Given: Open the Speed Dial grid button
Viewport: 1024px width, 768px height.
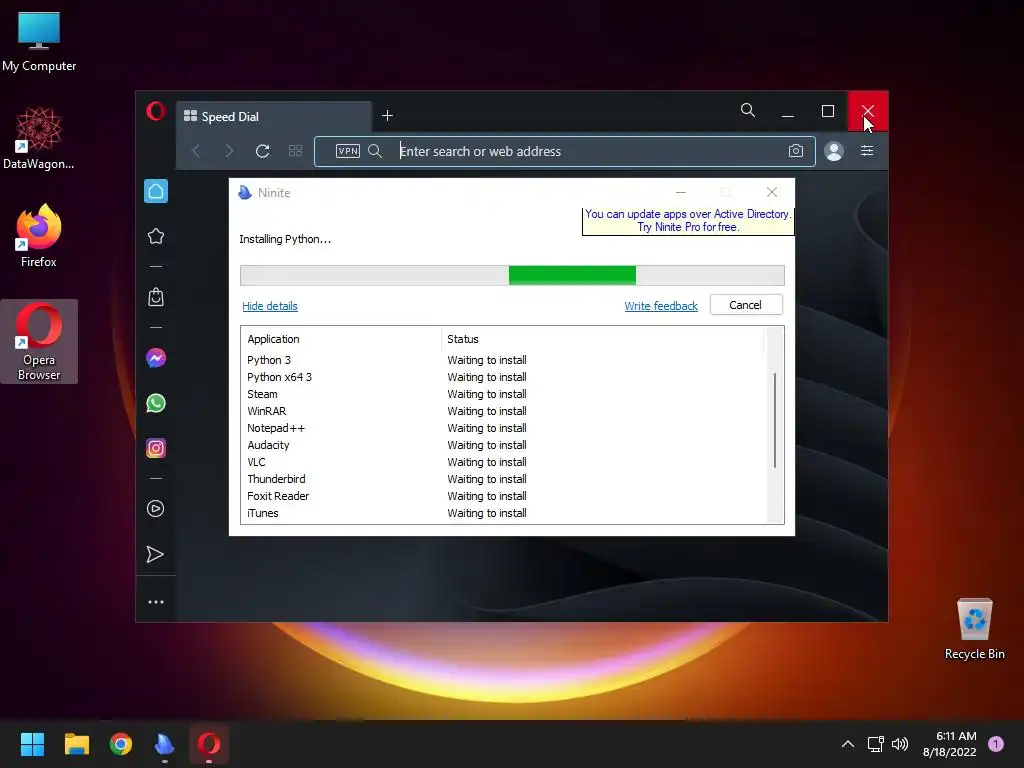Looking at the screenshot, I should [295, 151].
